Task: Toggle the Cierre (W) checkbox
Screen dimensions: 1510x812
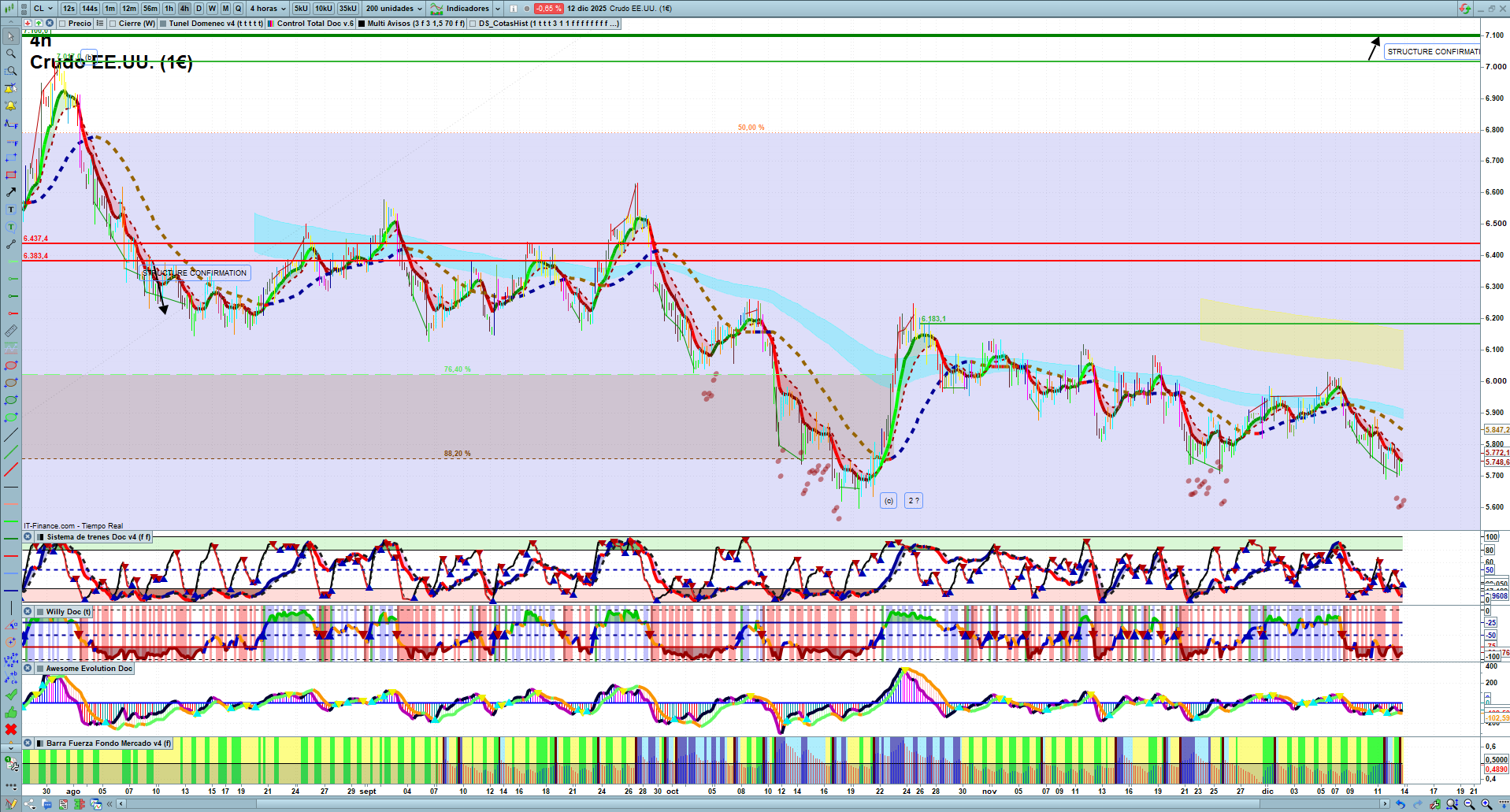Action: [113, 24]
